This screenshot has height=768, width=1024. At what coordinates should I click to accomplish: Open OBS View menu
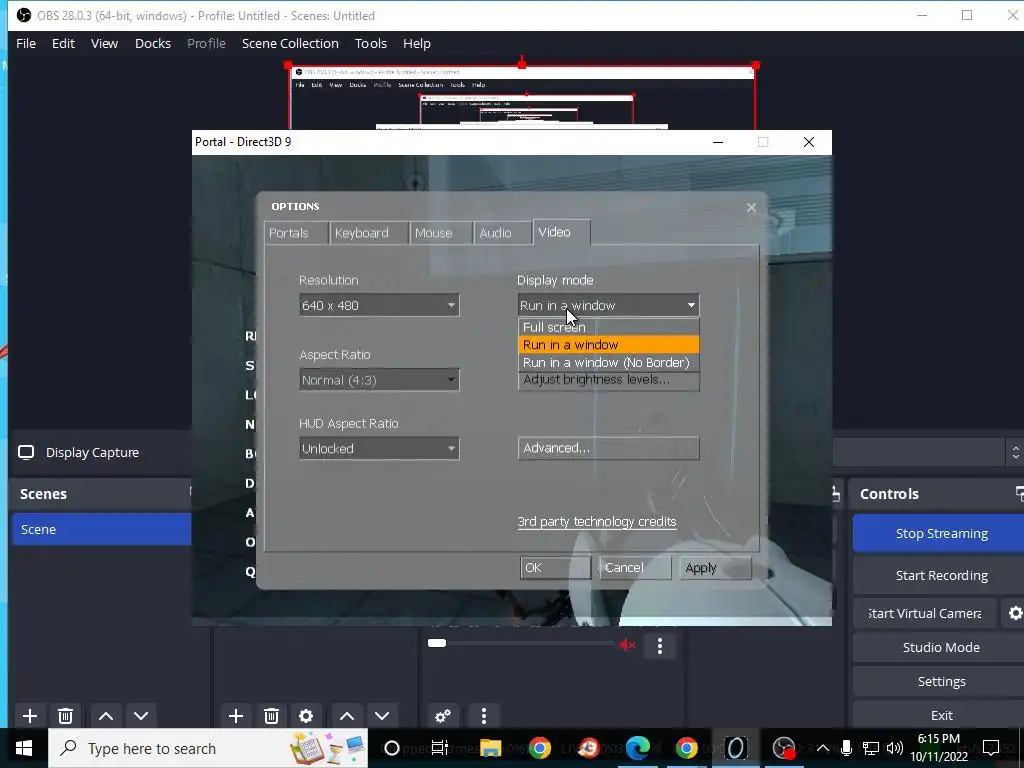104,44
